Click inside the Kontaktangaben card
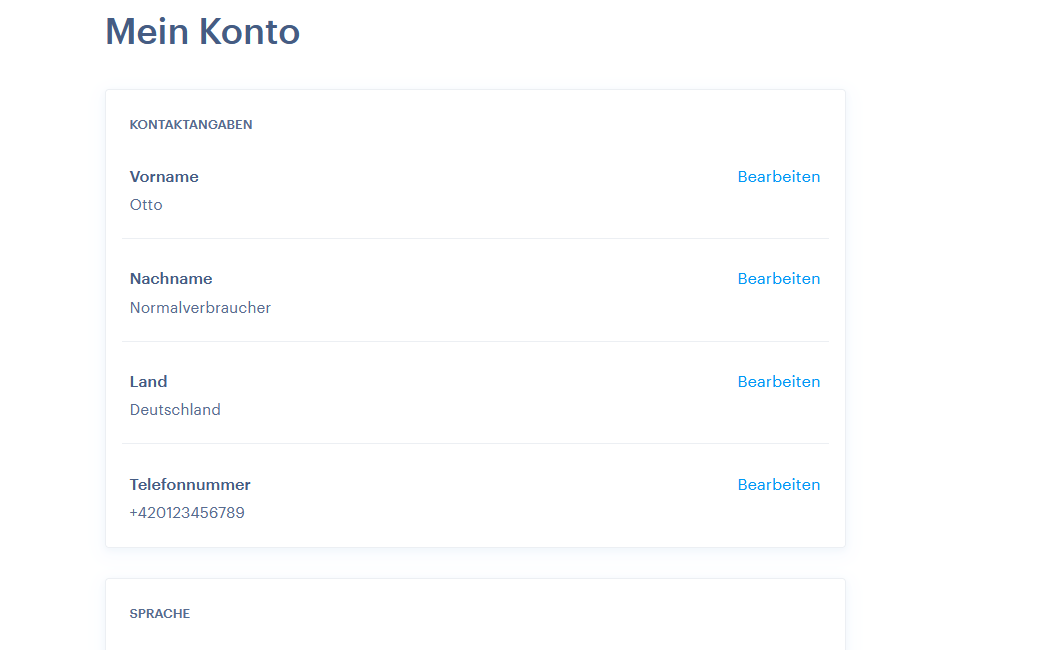Image resolution: width=1056 pixels, height=650 pixels. [x=475, y=320]
